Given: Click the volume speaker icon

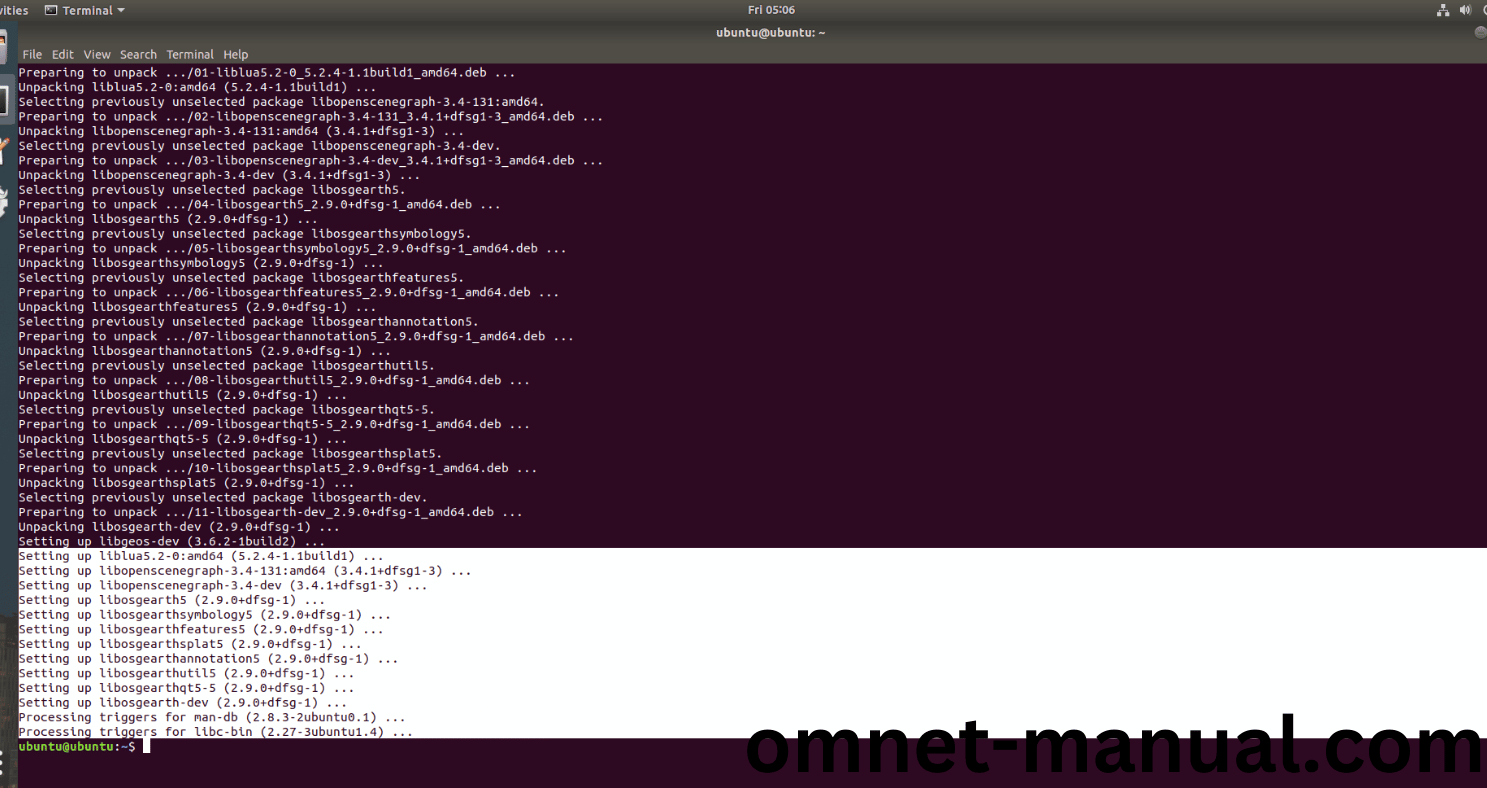Looking at the screenshot, I should coord(1466,10).
